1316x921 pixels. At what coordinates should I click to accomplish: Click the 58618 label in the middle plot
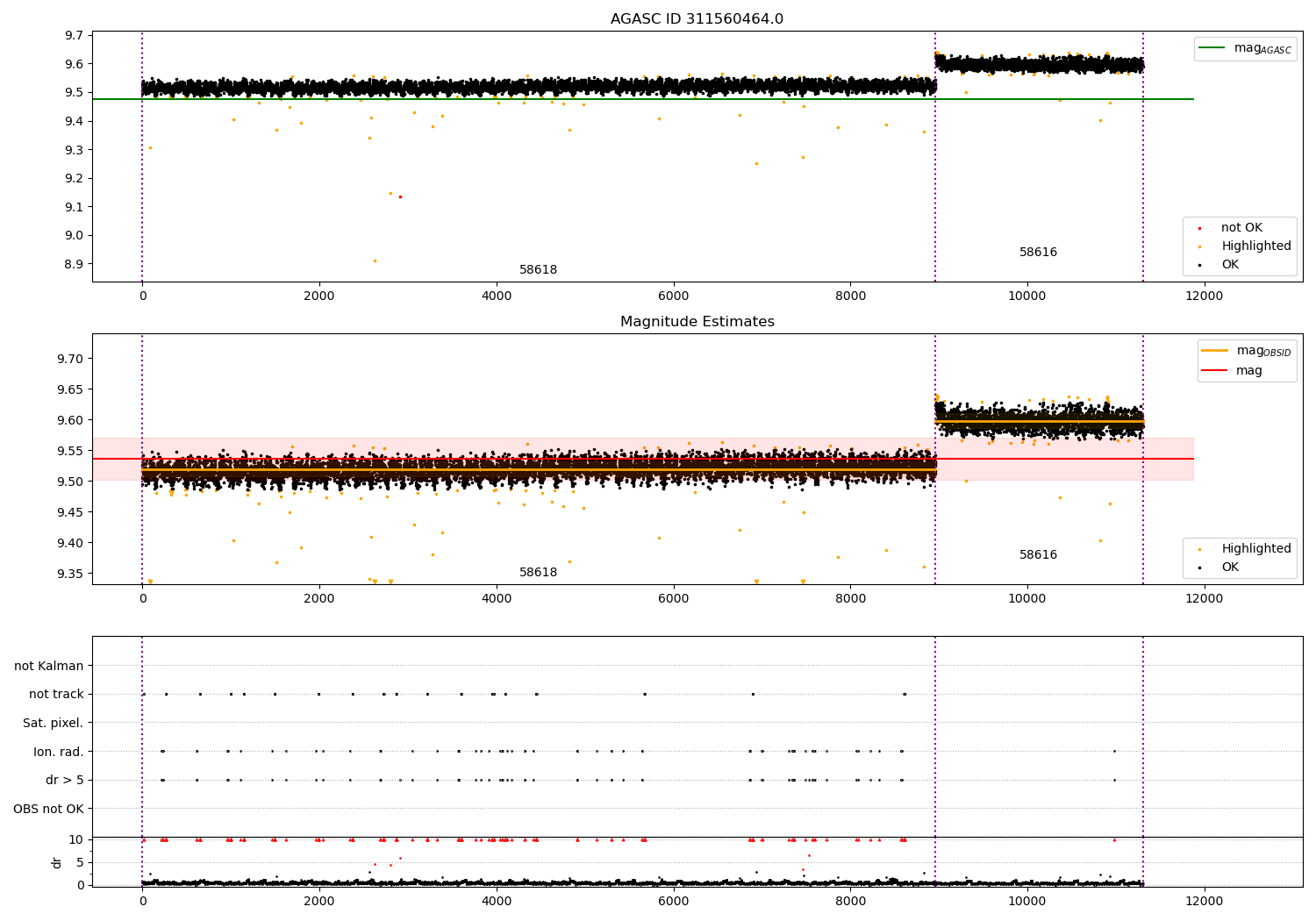tap(538, 573)
